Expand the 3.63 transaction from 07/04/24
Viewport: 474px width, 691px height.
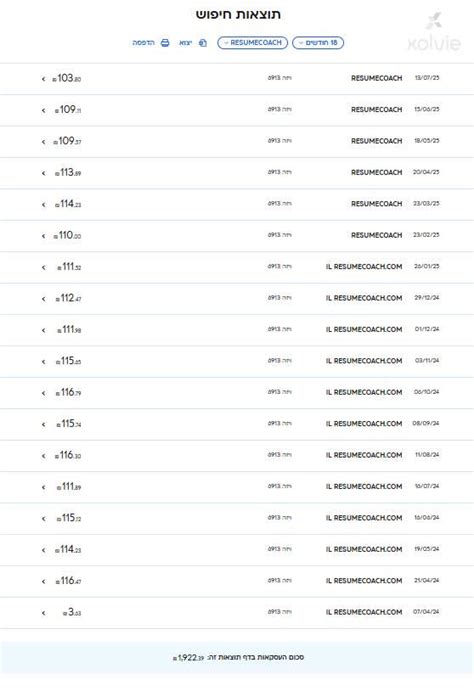pos(44,613)
